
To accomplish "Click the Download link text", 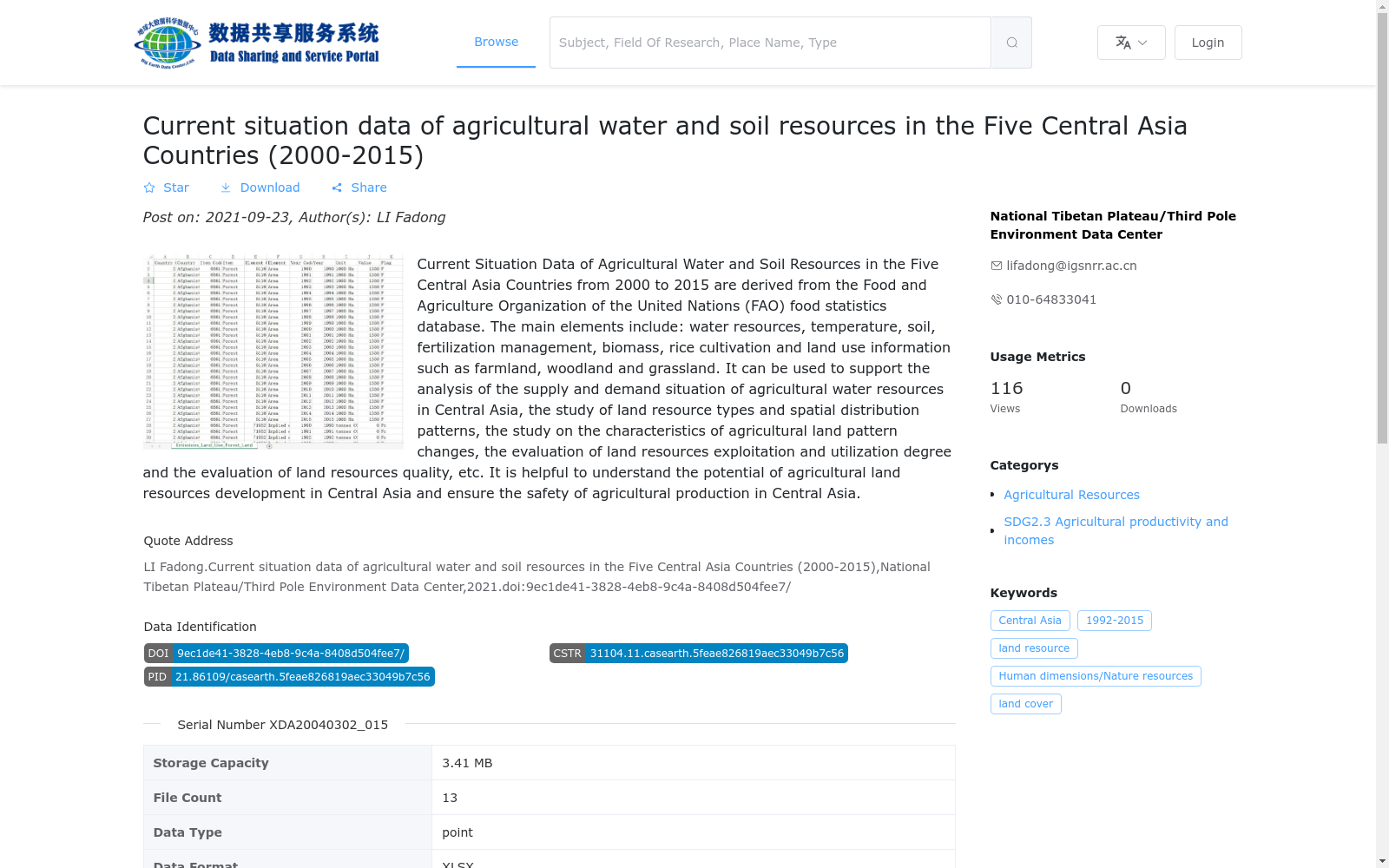I will [x=270, y=187].
